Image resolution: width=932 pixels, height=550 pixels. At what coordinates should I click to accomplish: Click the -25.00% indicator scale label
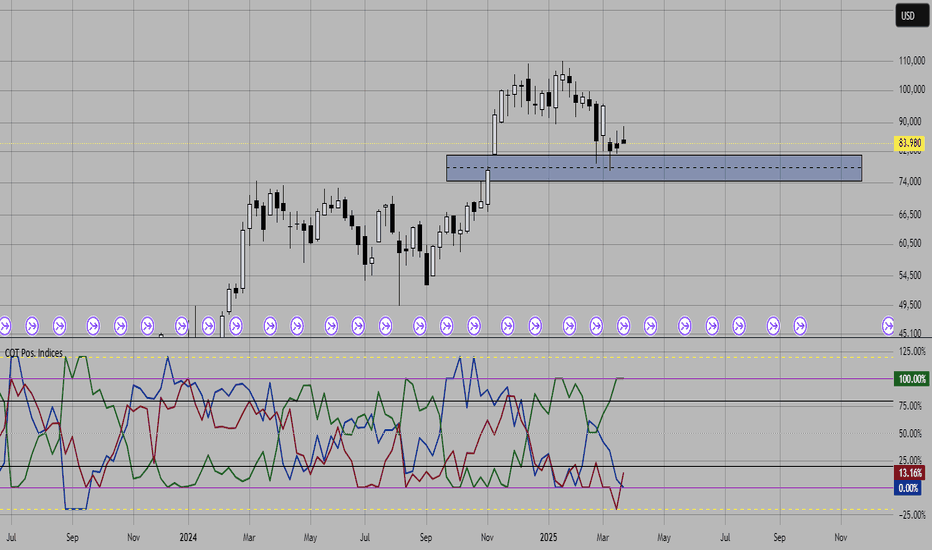tap(911, 516)
